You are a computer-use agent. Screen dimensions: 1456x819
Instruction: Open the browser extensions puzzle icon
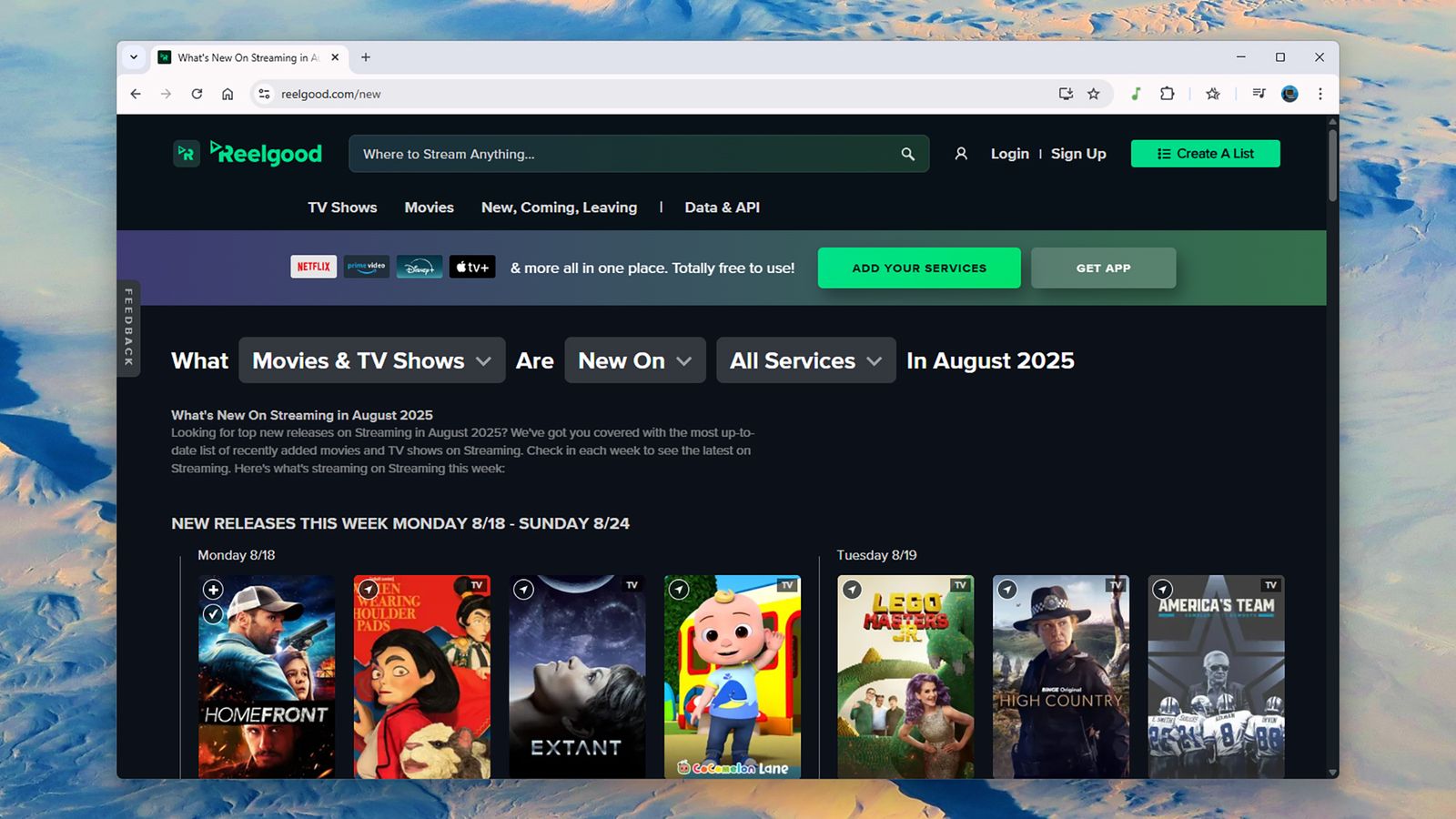pyautogui.click(x=1167, y=94)
